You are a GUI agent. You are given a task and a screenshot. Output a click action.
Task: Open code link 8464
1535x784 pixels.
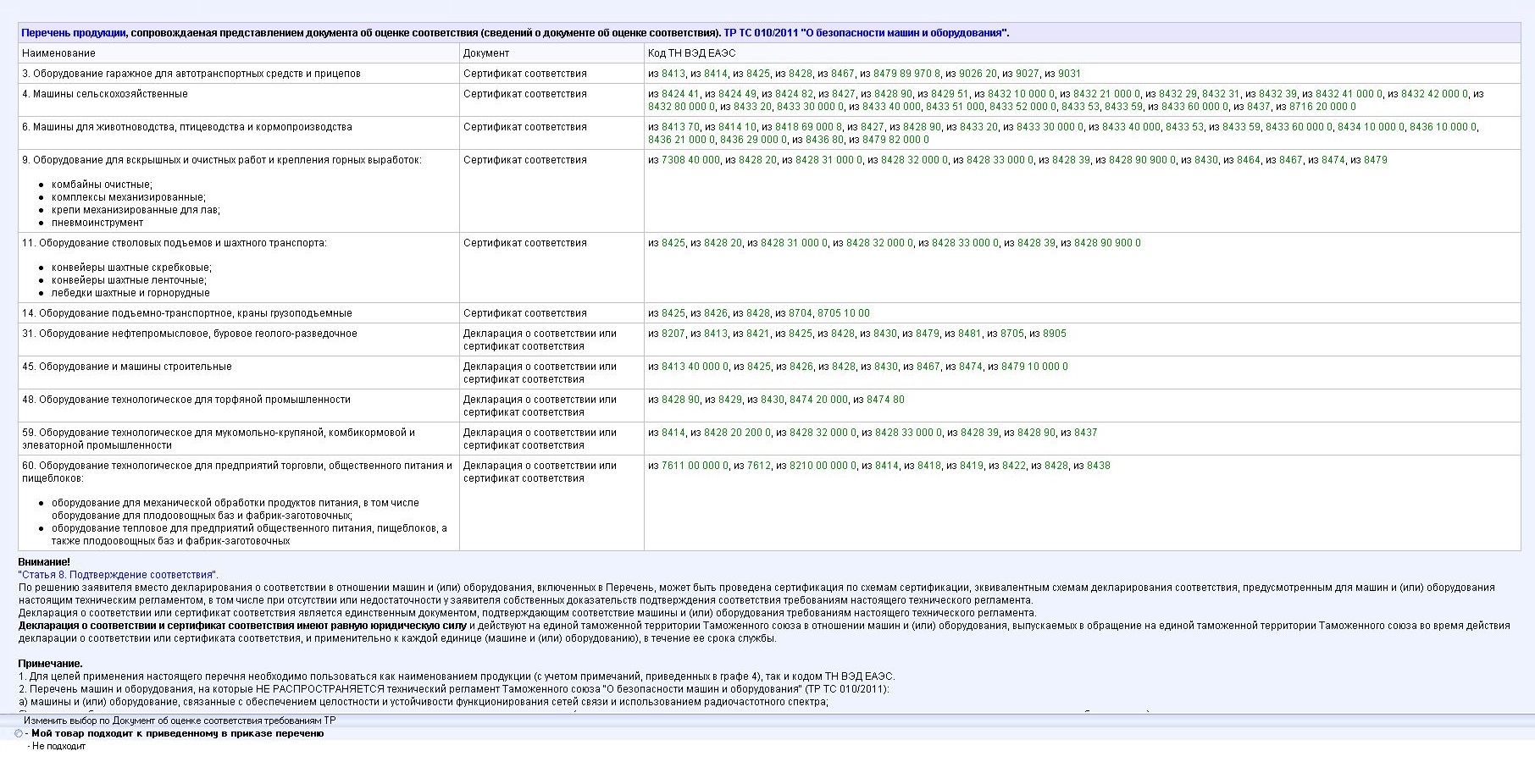click(x=1249, y=160)
